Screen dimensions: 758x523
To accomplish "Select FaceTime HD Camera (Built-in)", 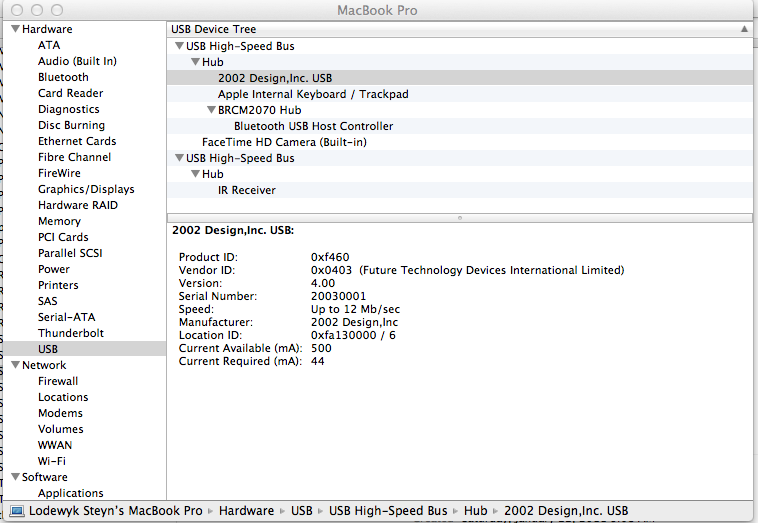I will pos(284,142).
